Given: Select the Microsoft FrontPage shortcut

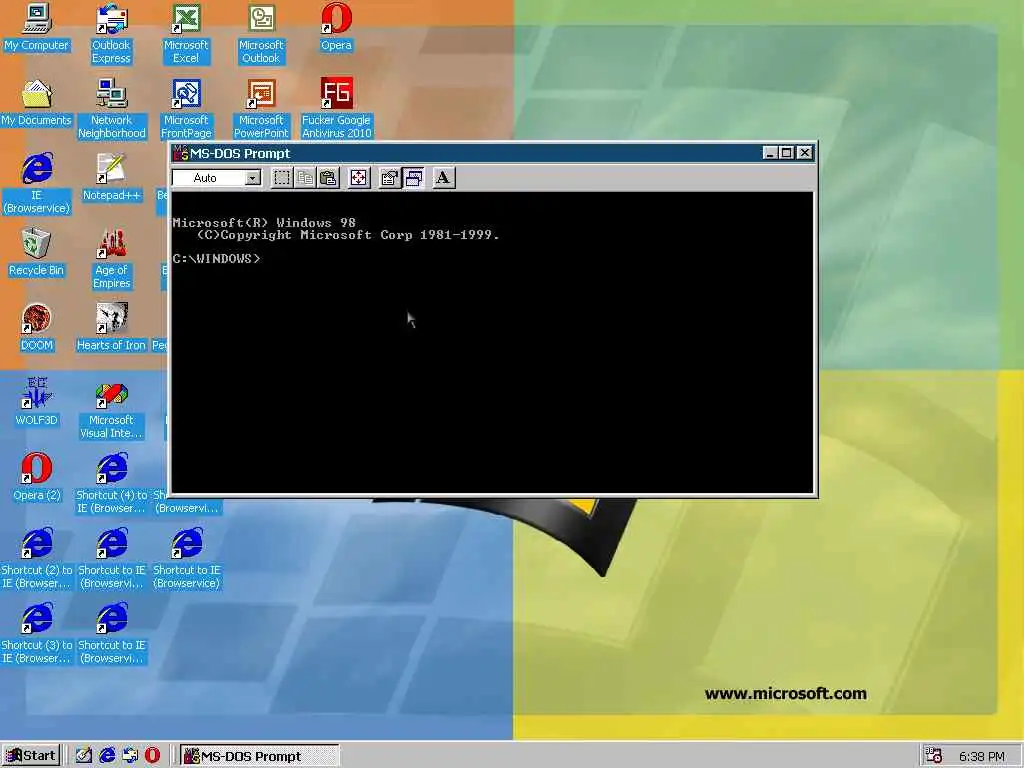Looking at the screenshot, I should [x=186, y=109].
